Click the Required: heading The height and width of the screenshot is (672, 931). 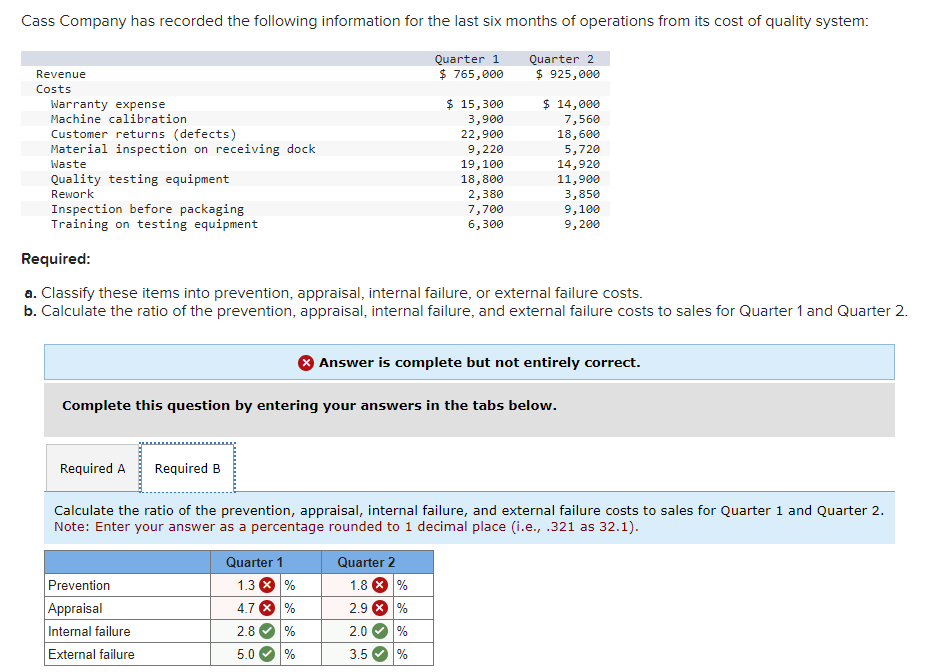(56, 259)
